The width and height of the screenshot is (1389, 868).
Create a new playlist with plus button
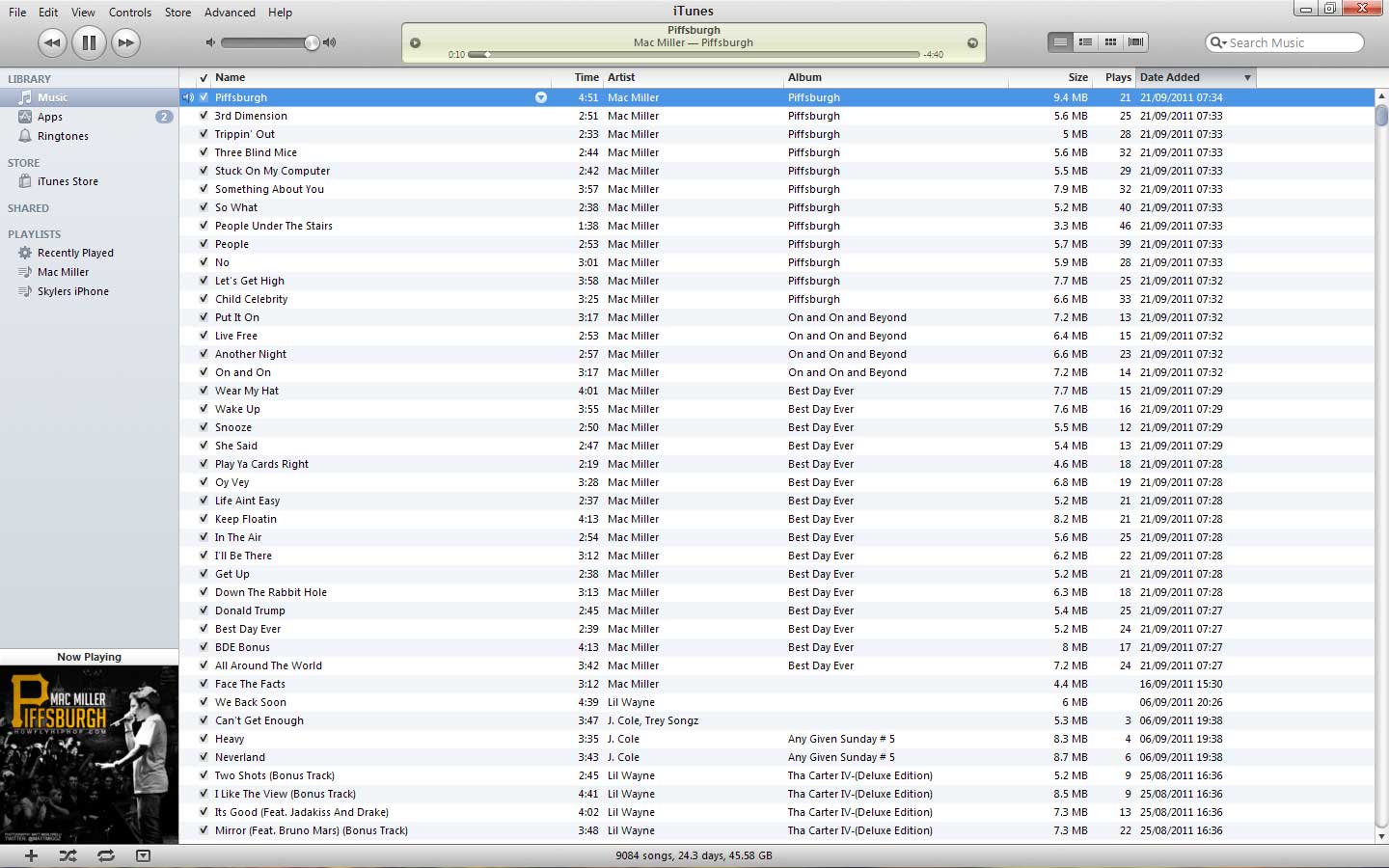pyautogui.click(x=31, y=855)
